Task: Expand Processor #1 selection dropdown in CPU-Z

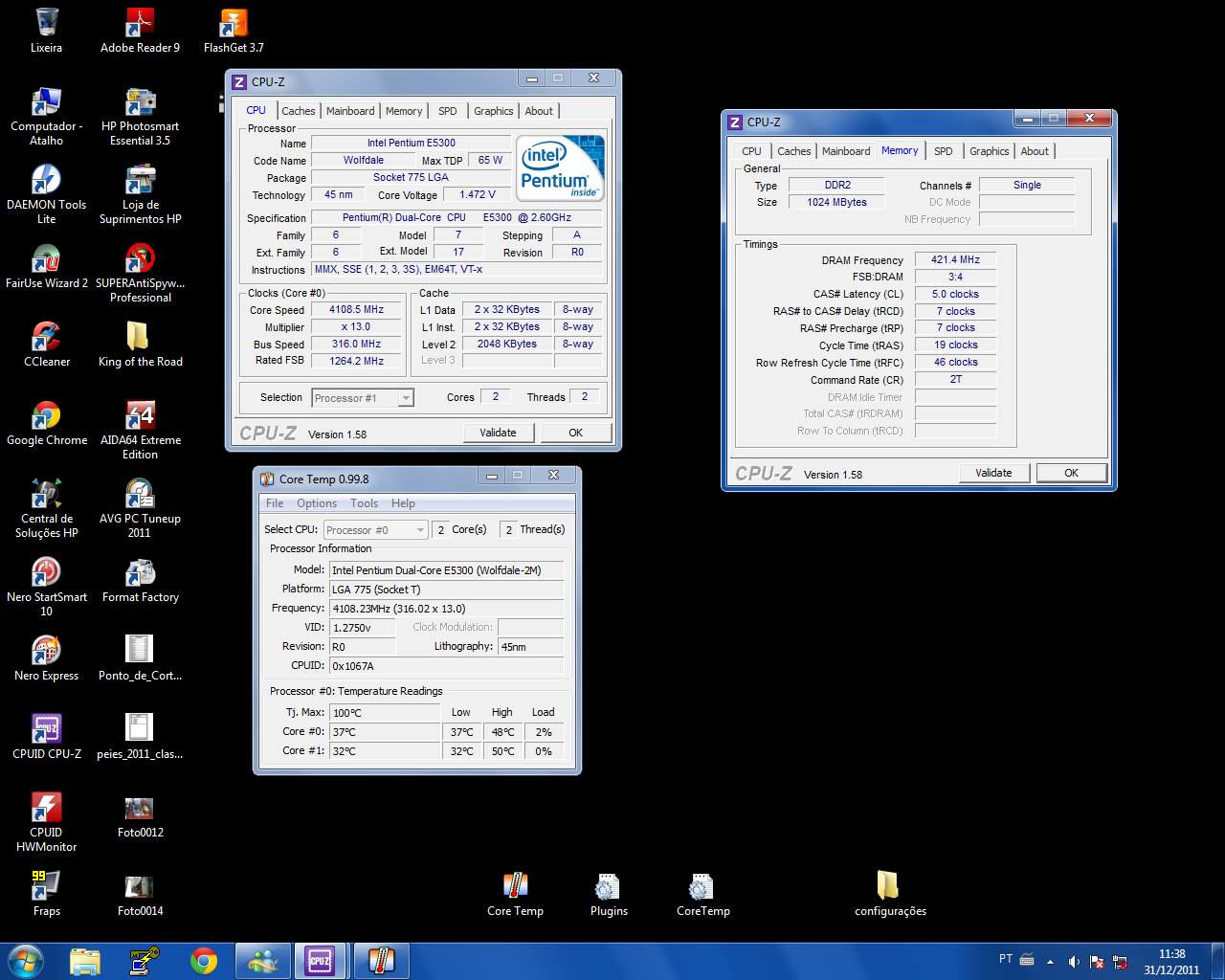Action: point(406,398)
